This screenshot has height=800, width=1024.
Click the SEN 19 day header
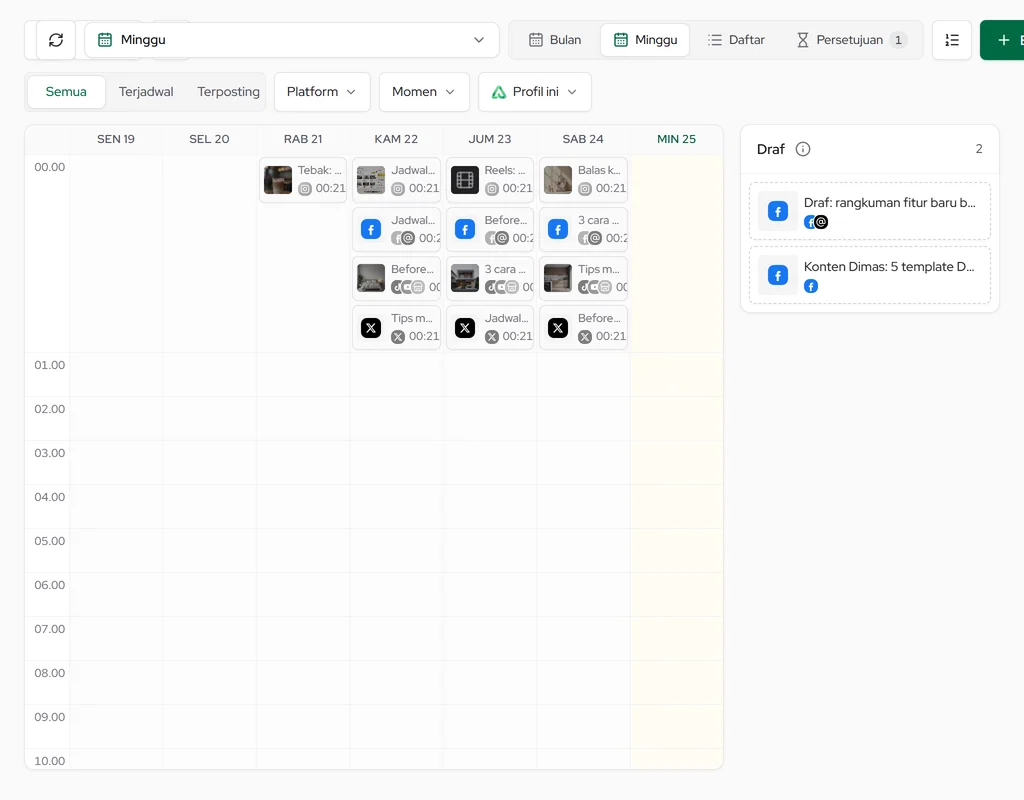click(x=116, y=139)
